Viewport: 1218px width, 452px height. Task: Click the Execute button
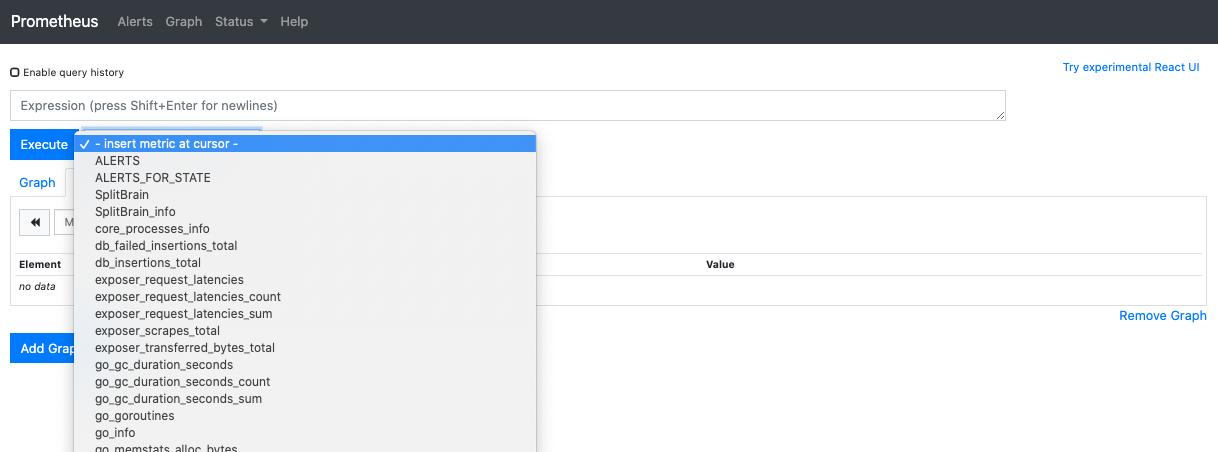click(43, 145)
